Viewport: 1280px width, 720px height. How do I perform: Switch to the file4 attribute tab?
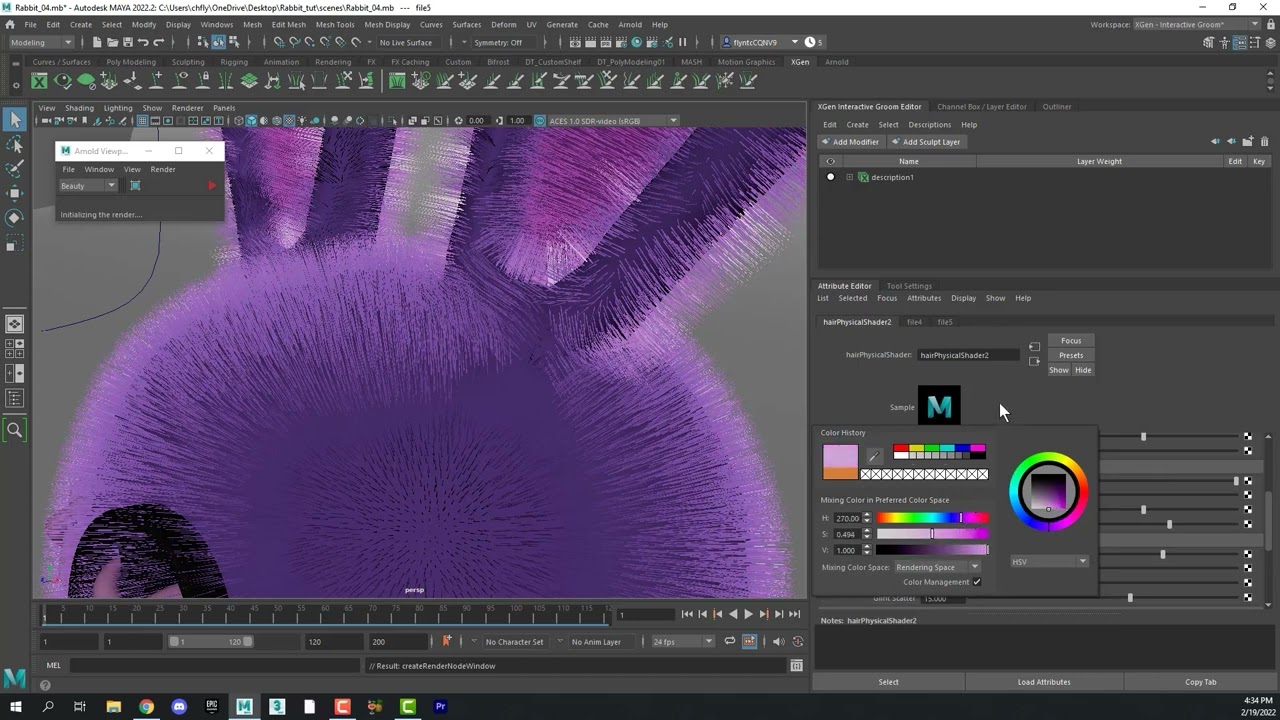point(914,322)
